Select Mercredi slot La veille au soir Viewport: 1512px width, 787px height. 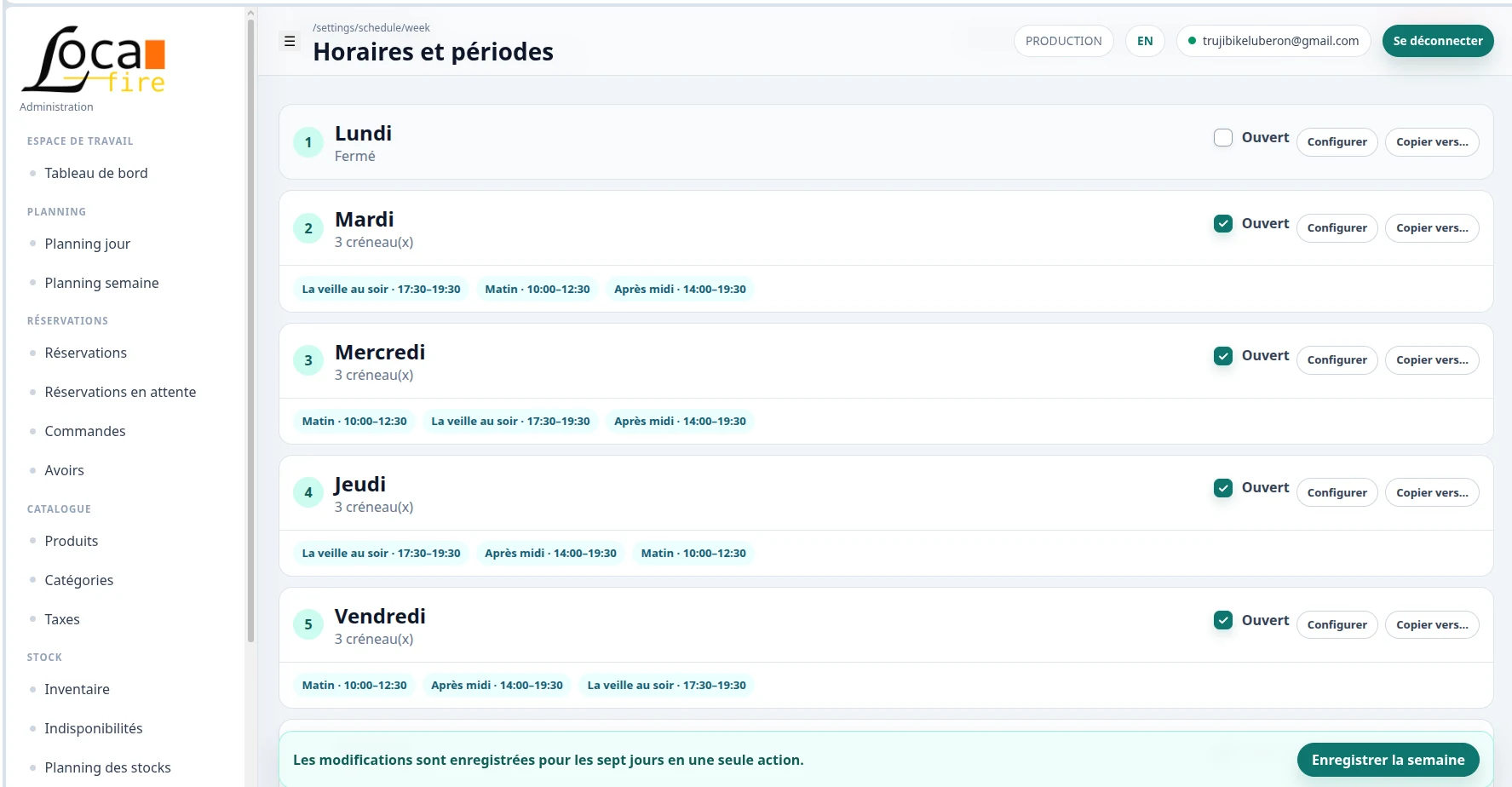(x=510, y=422)
